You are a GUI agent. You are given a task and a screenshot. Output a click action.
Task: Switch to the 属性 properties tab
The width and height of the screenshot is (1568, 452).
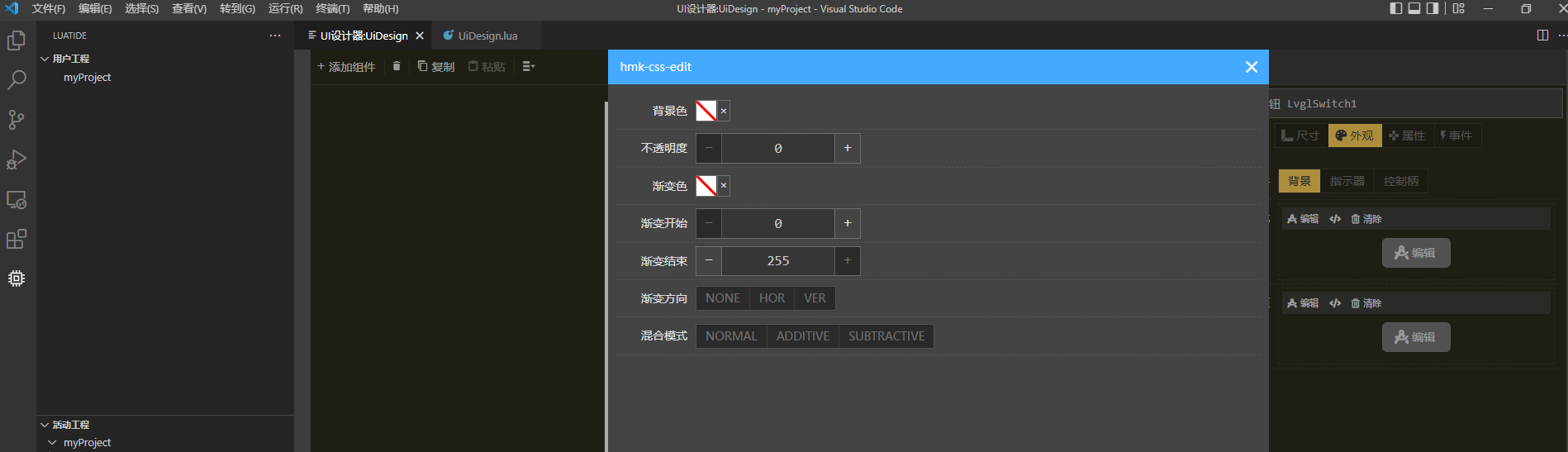click(1407, 136)
